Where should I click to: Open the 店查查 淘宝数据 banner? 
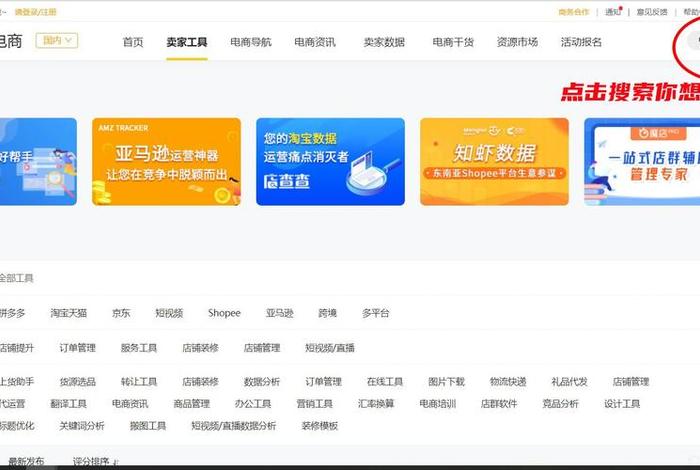pyautogui.click(x=330, y=162)
